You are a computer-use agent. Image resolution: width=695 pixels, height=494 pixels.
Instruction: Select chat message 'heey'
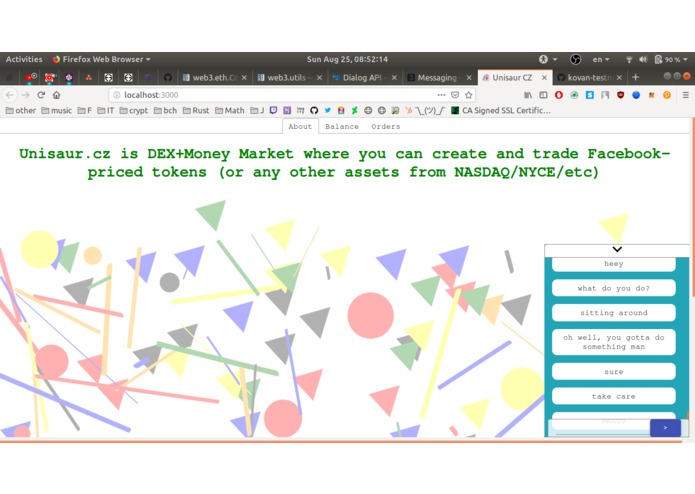pyautogui.click(x=613, y=264)
